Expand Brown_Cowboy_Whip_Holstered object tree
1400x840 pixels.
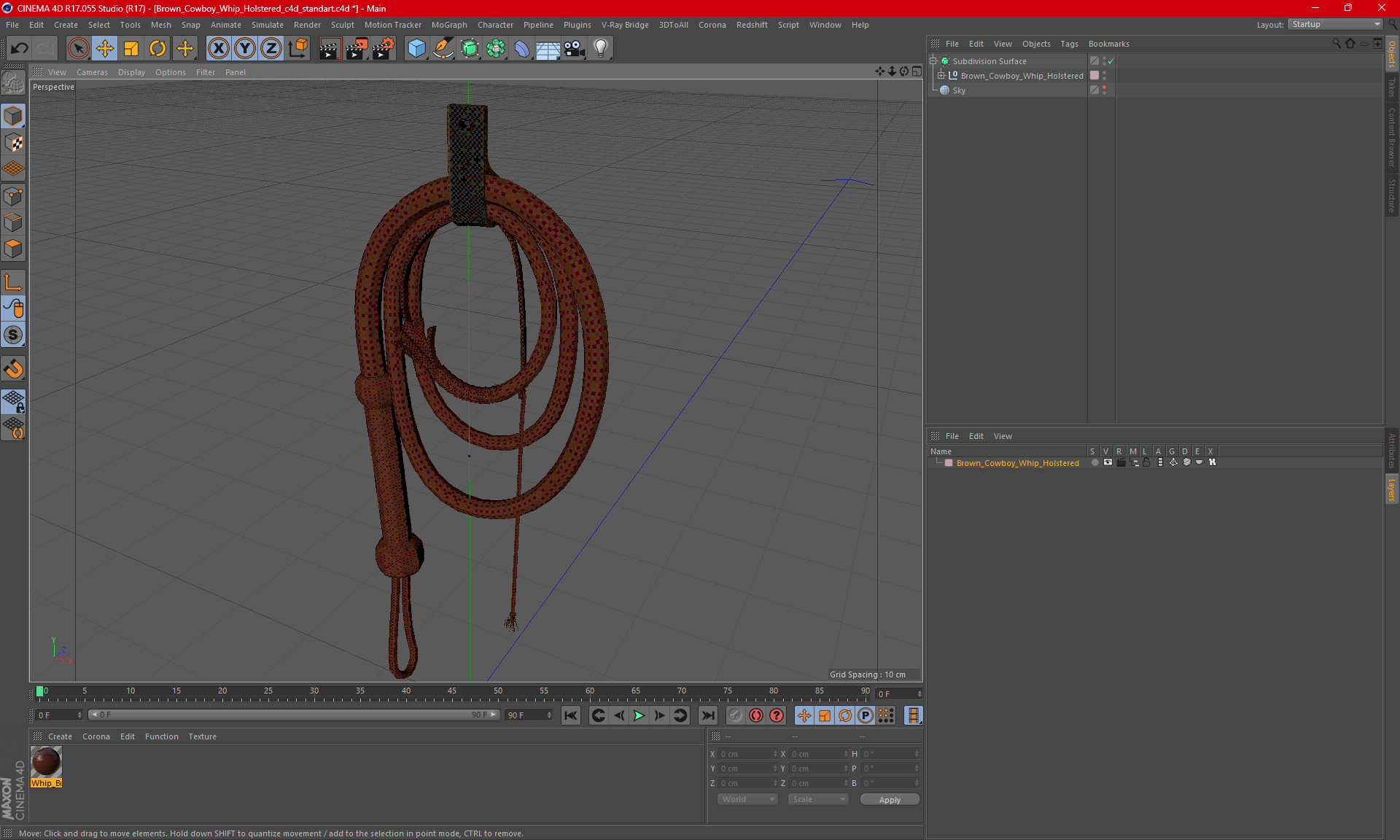click(x=941, y=75)
